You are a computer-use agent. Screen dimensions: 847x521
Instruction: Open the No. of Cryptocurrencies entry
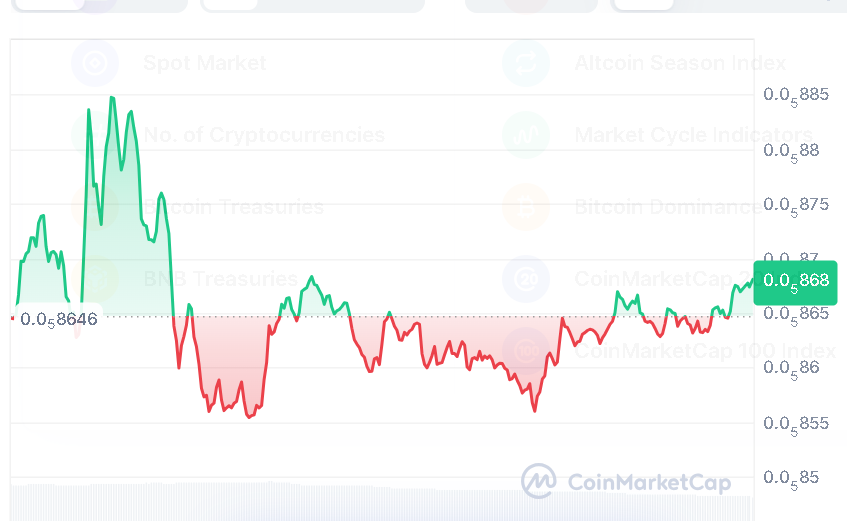click(264, 135)
